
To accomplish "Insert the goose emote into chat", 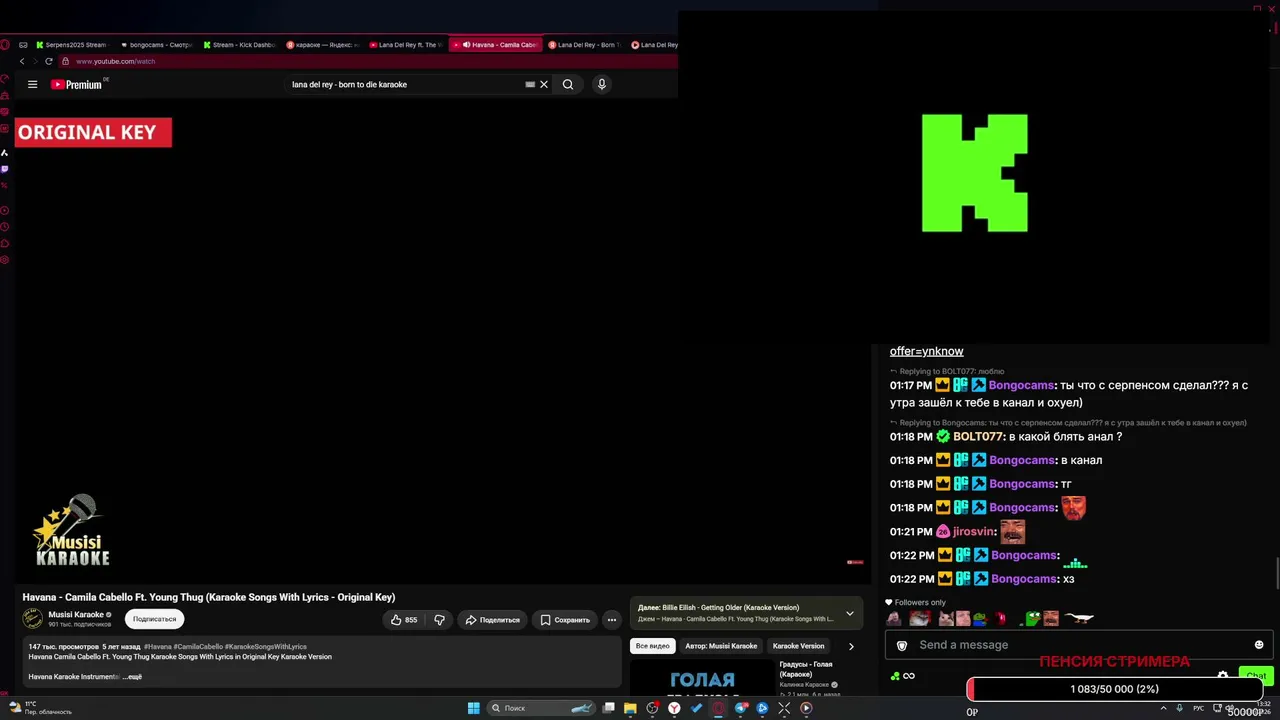I will pyautogui.click(x=1079, y=619).
